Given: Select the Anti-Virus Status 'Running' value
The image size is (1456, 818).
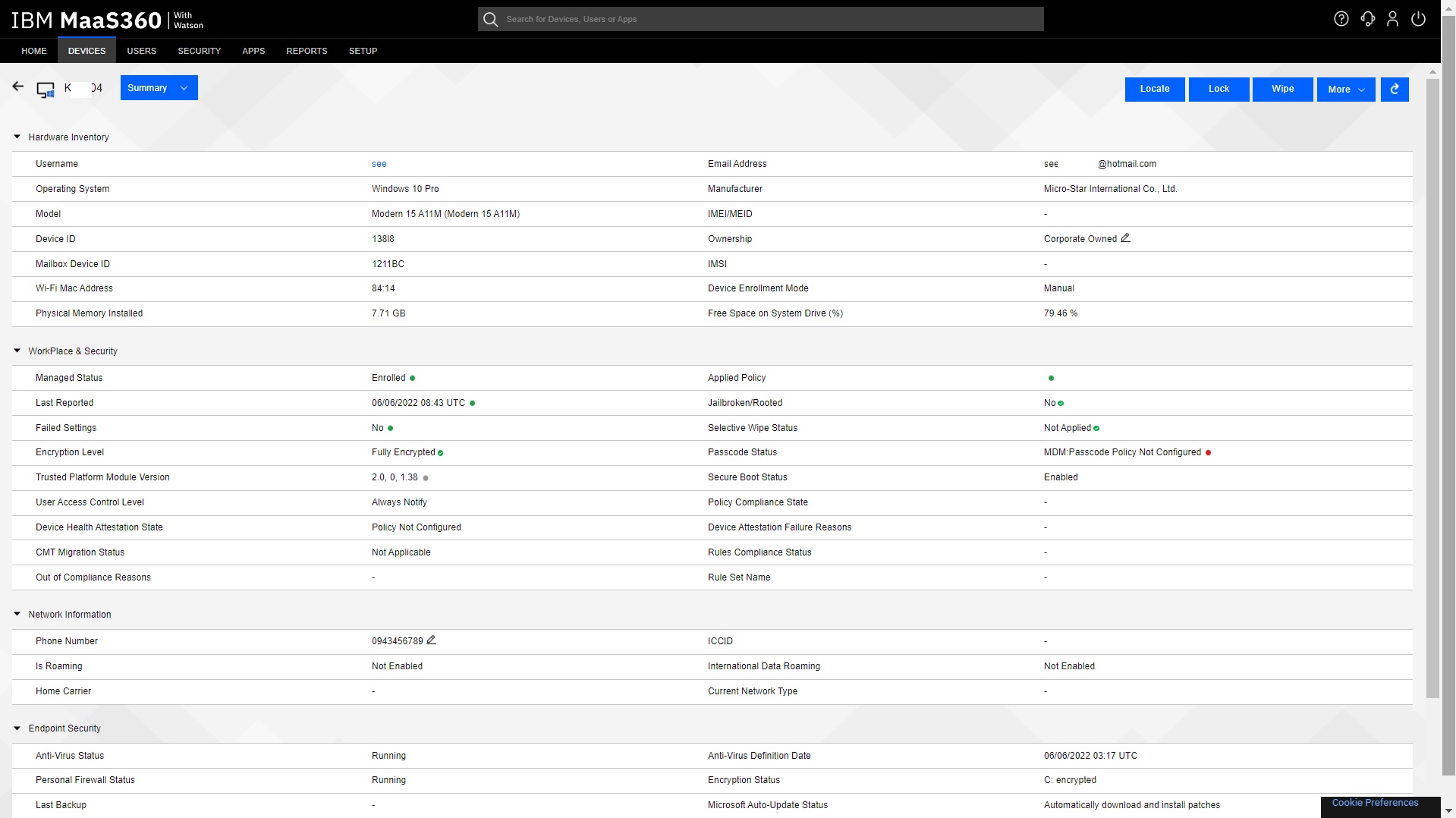Looking at the screenshot, I should point(388,756).
